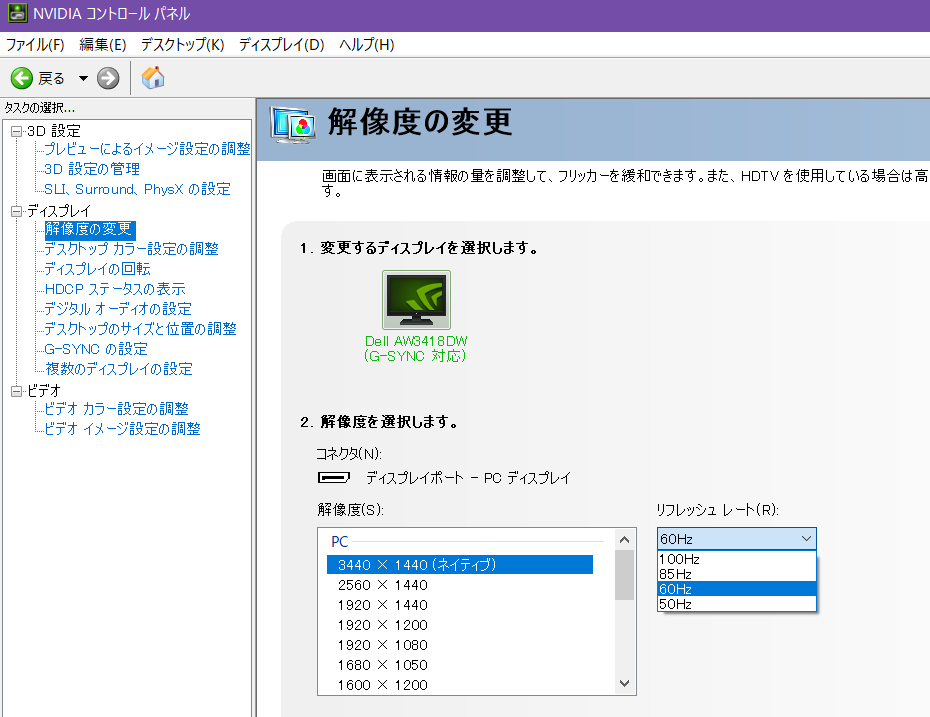This screenshot has height=717, width=930.
Task: Select 1600 × 1200 resolution
Action: pyautogui.click(x=383, y=685)
